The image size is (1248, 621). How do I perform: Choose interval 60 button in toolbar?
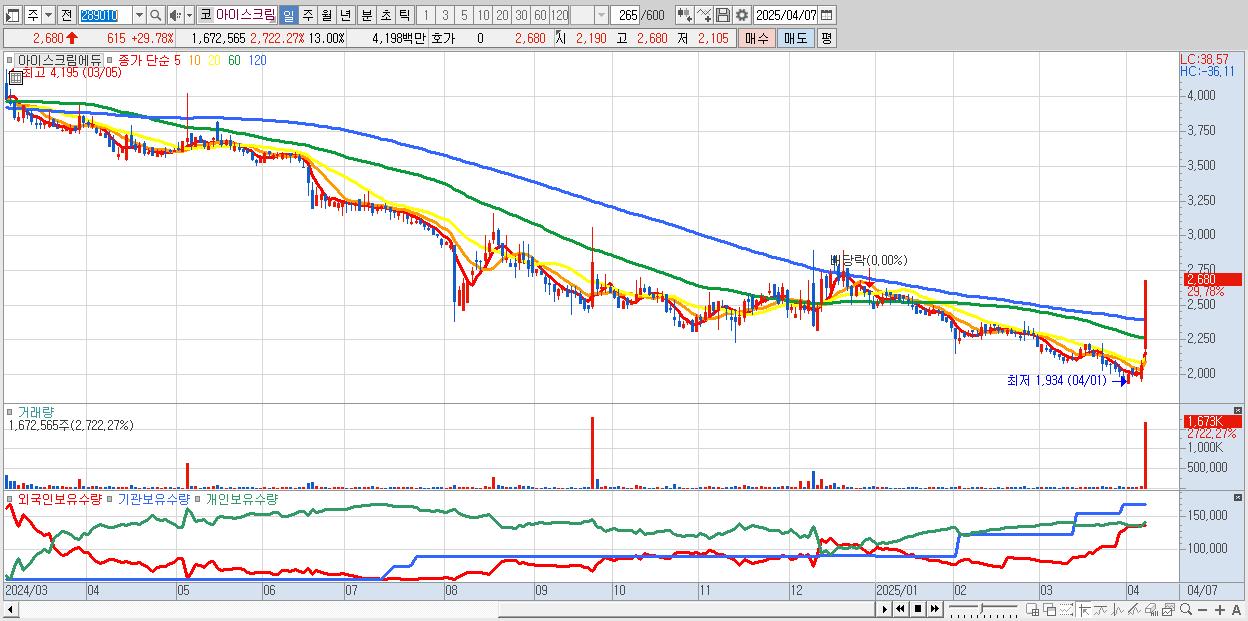540,15
